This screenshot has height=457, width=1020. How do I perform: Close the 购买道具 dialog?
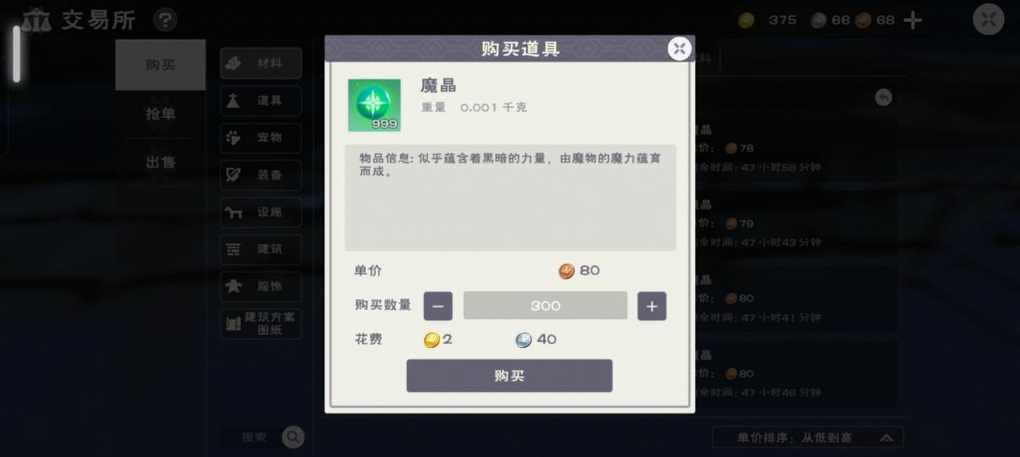coord(679,49)
